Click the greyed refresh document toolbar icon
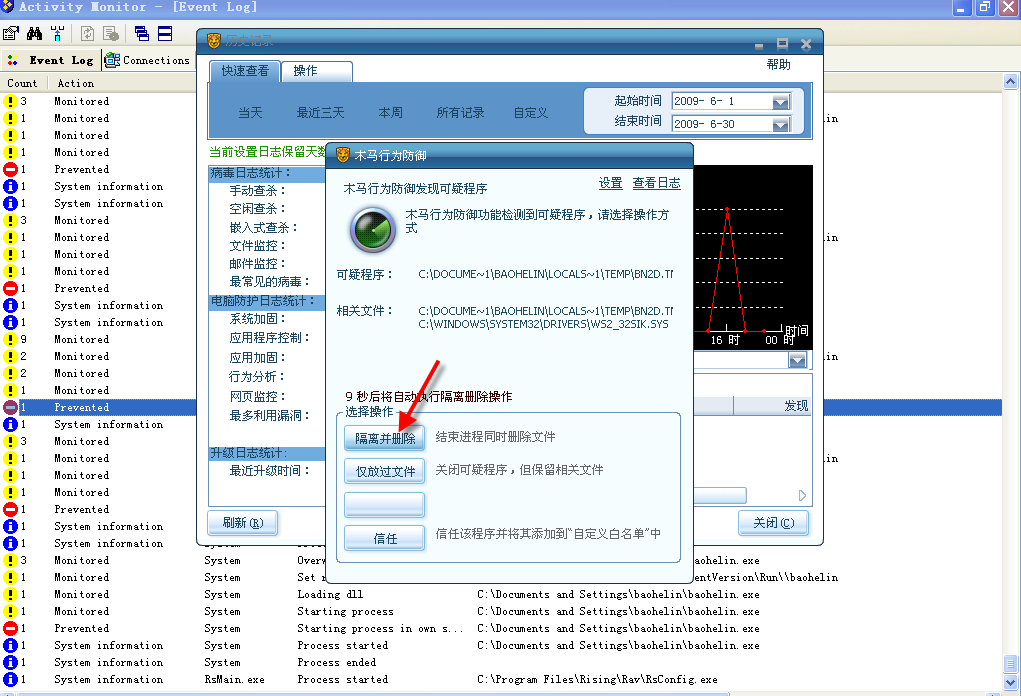Screen dimensions: 1021x696 [x=87, y=33]
